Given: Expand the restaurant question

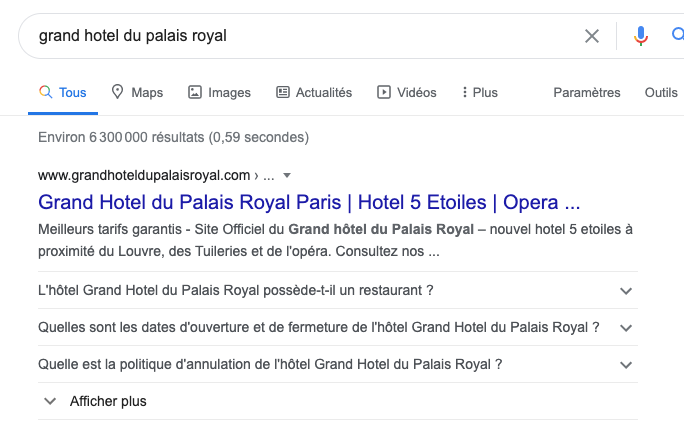Looking at the screenshot, I should coord(338,291).
